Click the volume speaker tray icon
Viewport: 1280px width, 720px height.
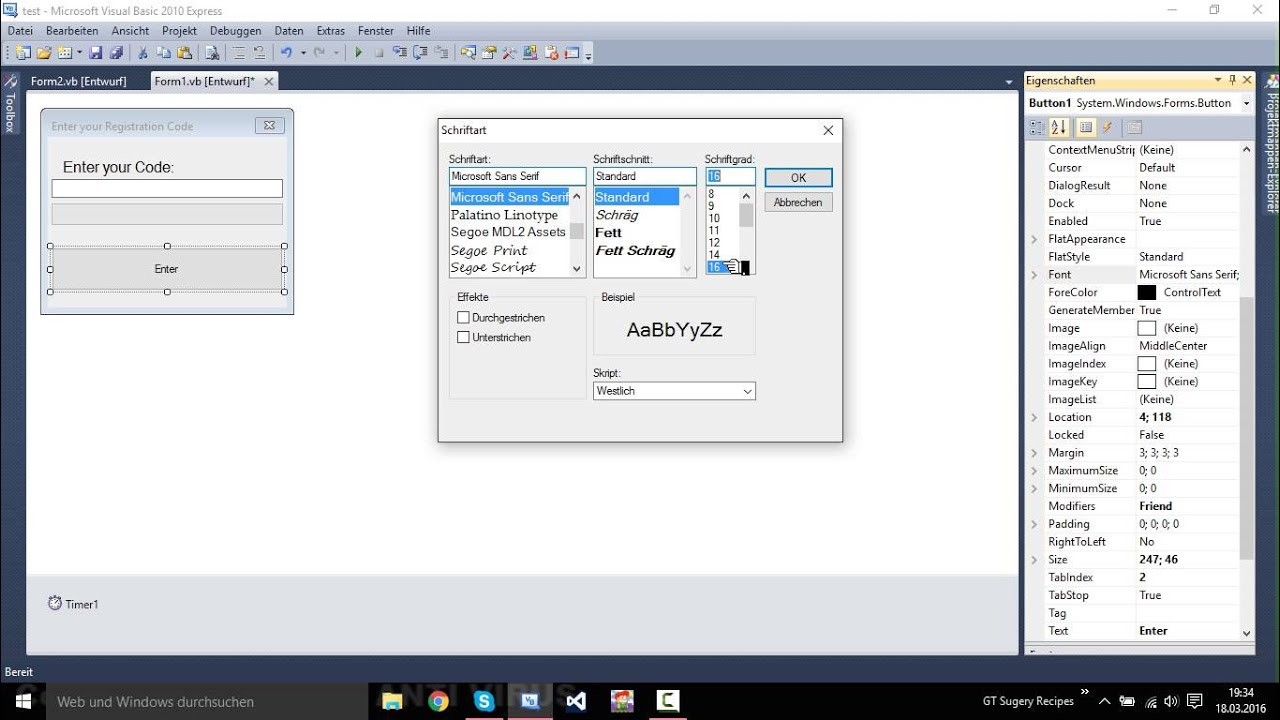point(1171,701)
